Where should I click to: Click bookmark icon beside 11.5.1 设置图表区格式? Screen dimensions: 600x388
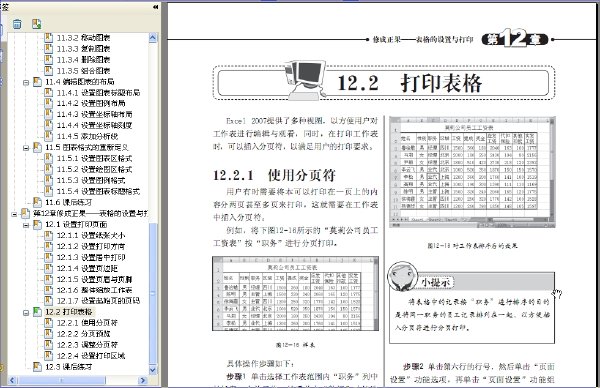49,158
